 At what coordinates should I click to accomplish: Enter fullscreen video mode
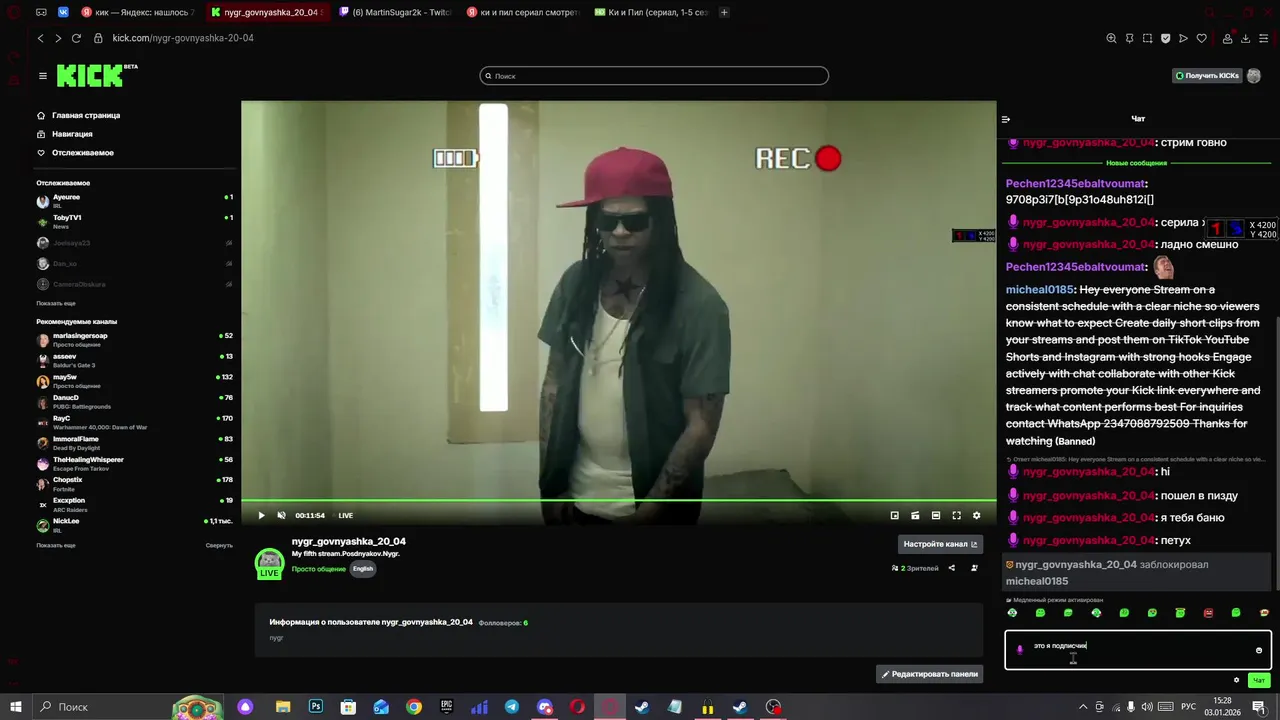pyautogui.click(x=956, y=515)
